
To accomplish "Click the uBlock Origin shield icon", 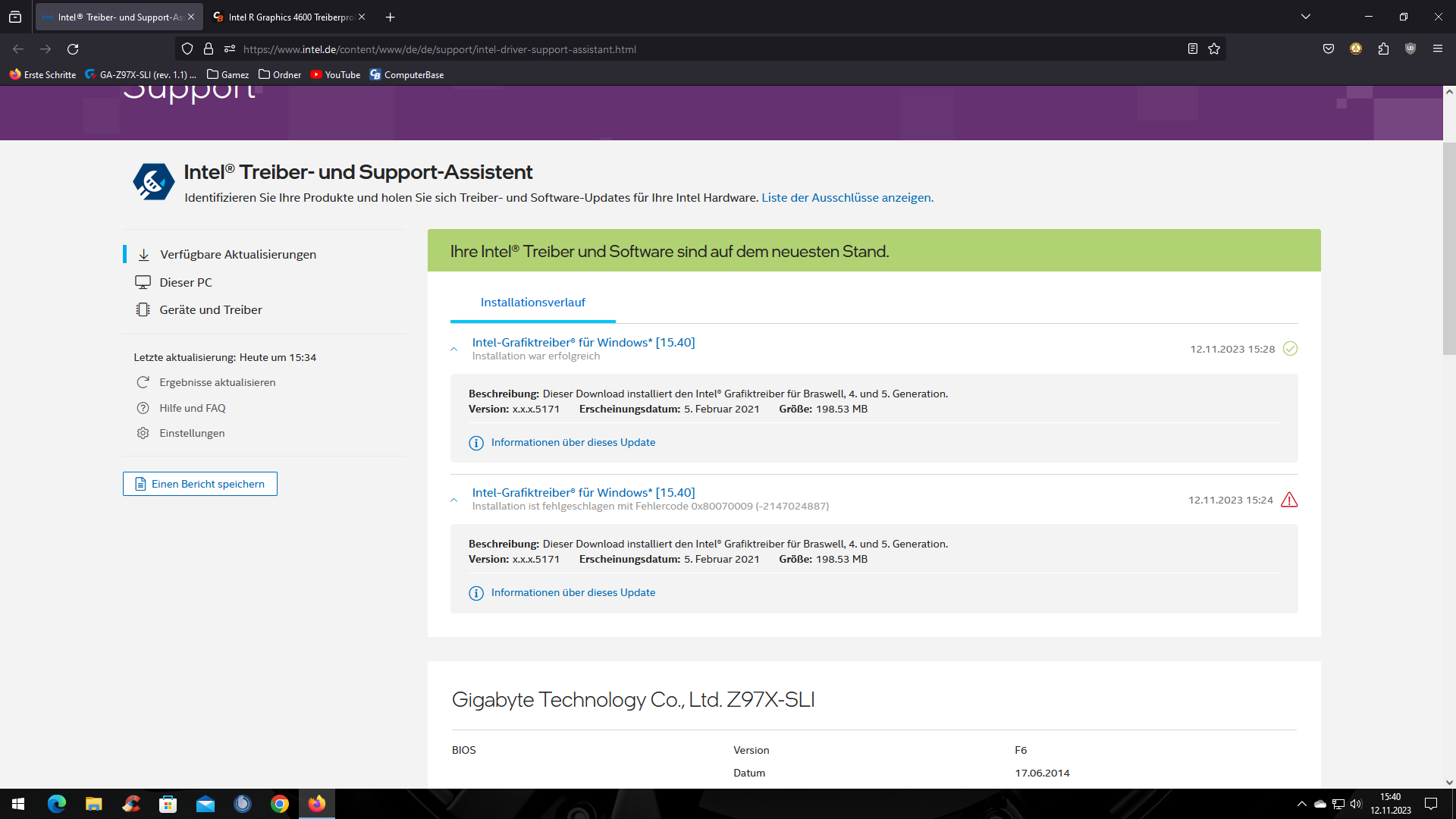I will (1410, 49).
